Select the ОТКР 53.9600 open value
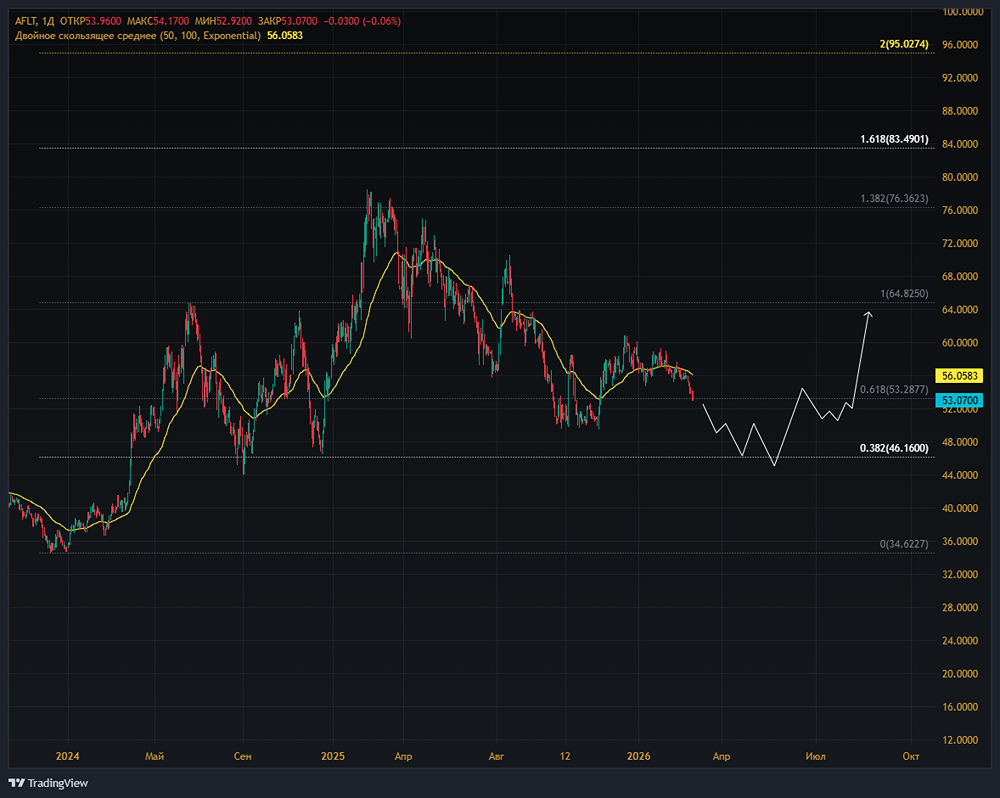Image resolution: width=1000 pixels, height=798 pixels. click(x=91, y=21)
